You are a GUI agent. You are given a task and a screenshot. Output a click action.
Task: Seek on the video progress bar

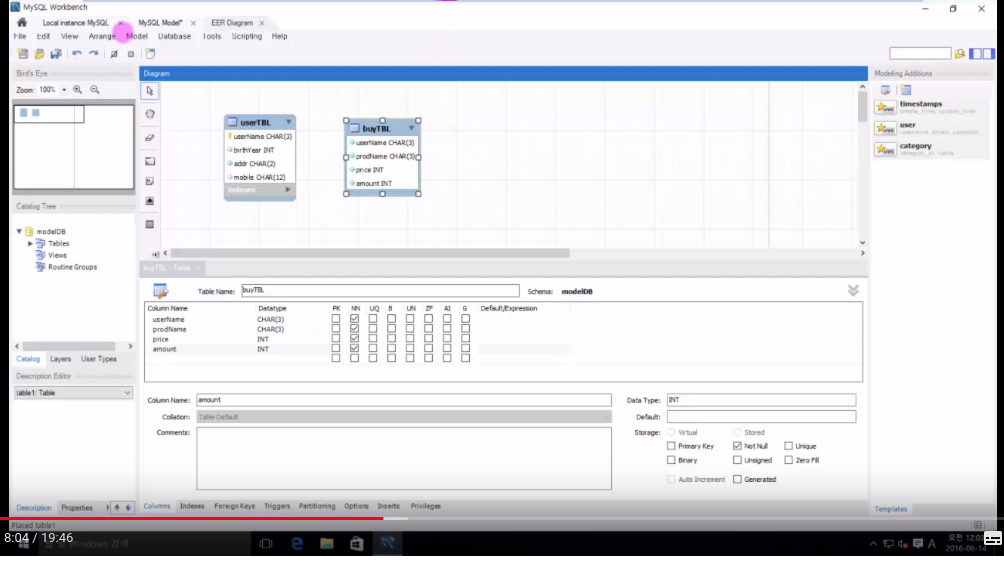pos(502,518)
